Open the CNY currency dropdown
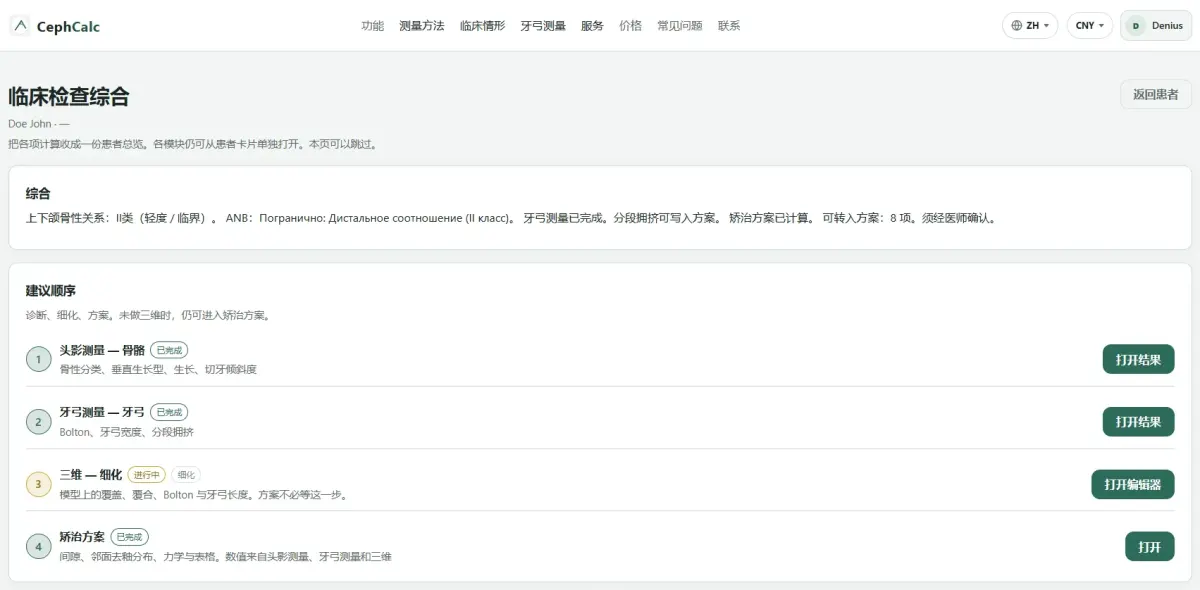The width and height of the screenshot is (1200, 590). (1090, 26)
